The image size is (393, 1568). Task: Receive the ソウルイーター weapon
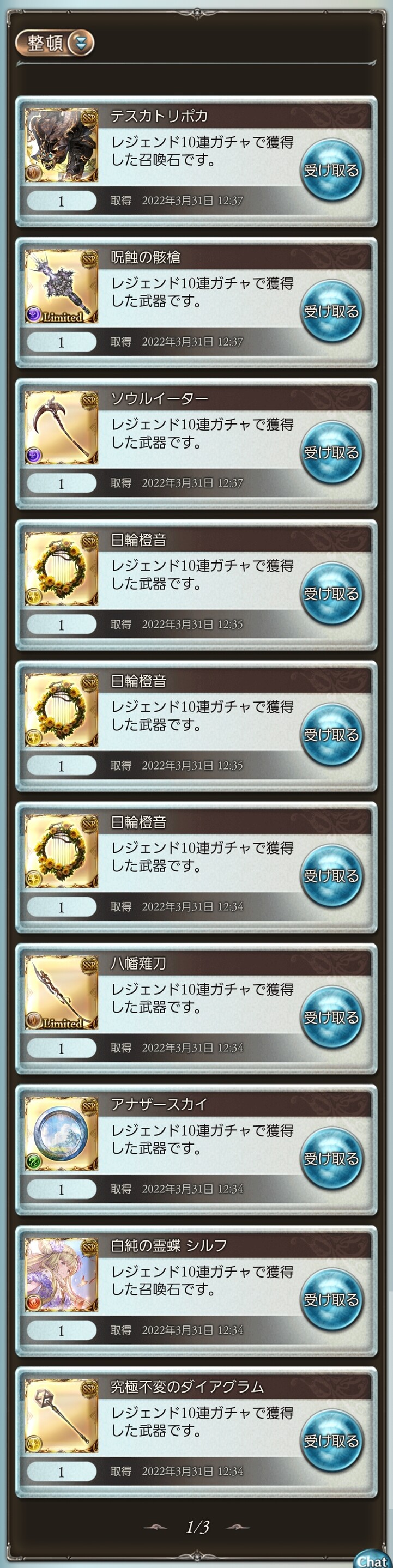(331, 452)
